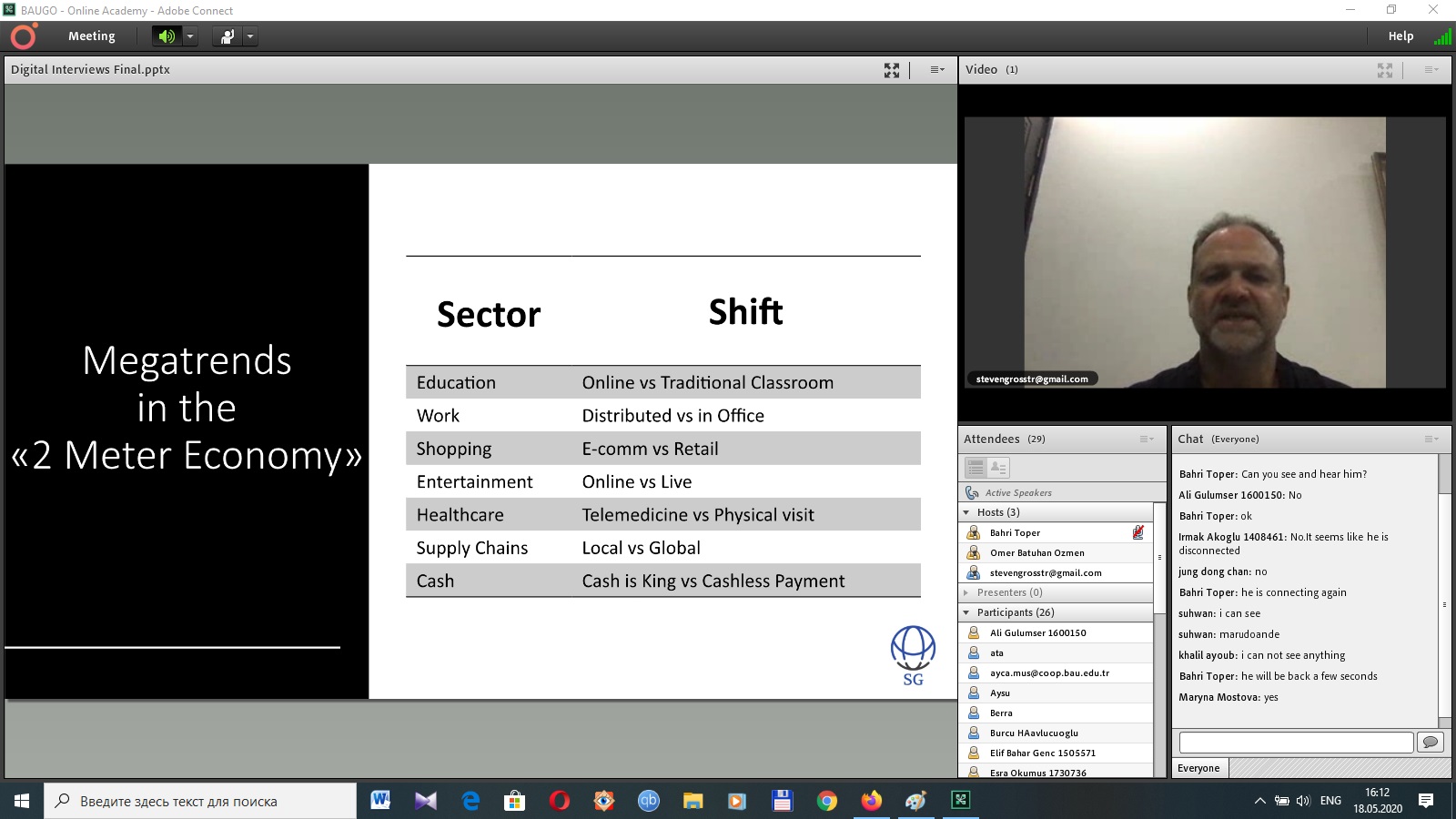This screenshot has width=1456, height=819.
Task: Click the Adobe Connect logo icon
Action: point(23,36)
